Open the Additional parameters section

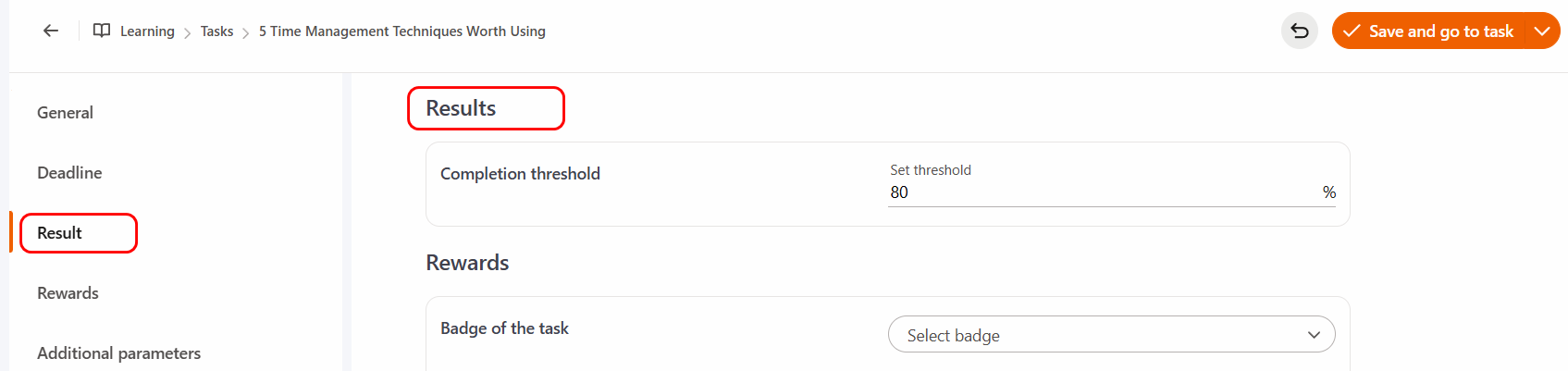click(x=118, y=353)
